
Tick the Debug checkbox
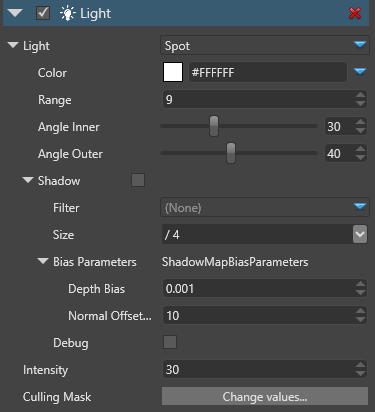coord(170,342)
